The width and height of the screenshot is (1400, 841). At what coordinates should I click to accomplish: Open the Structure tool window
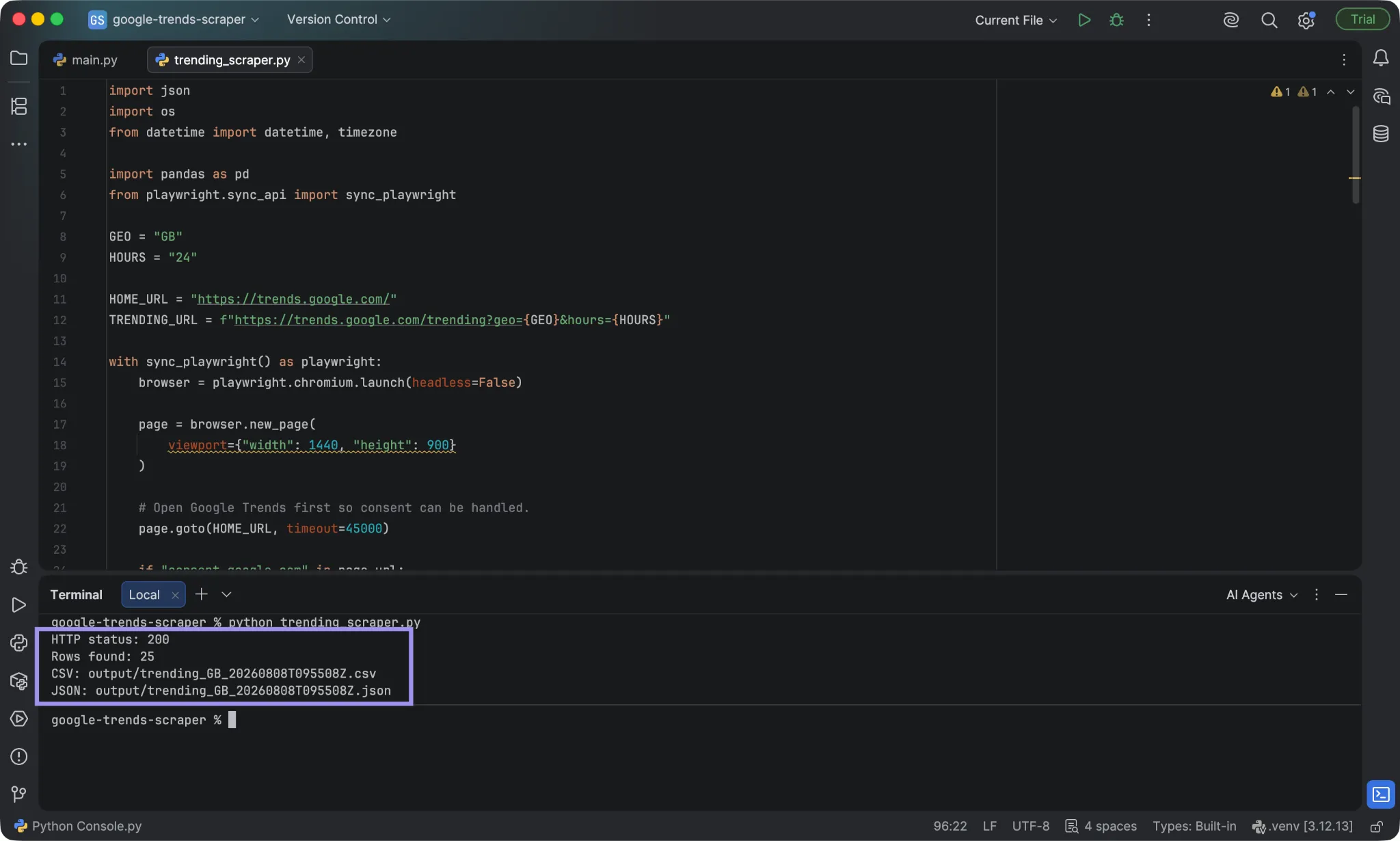tap(19, 106)
